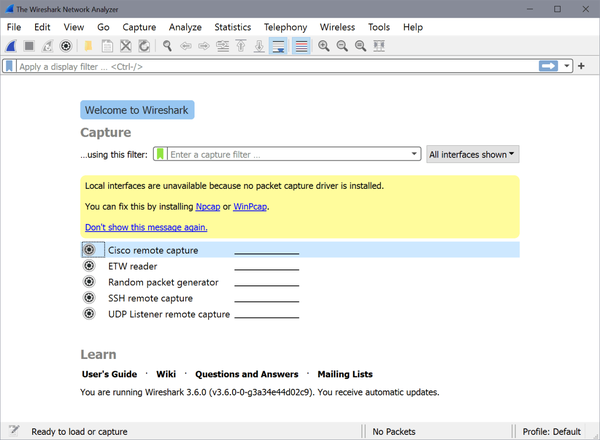Open the Go menu
The width and height of the screenshot is (600, 440).
click(103, 27)
